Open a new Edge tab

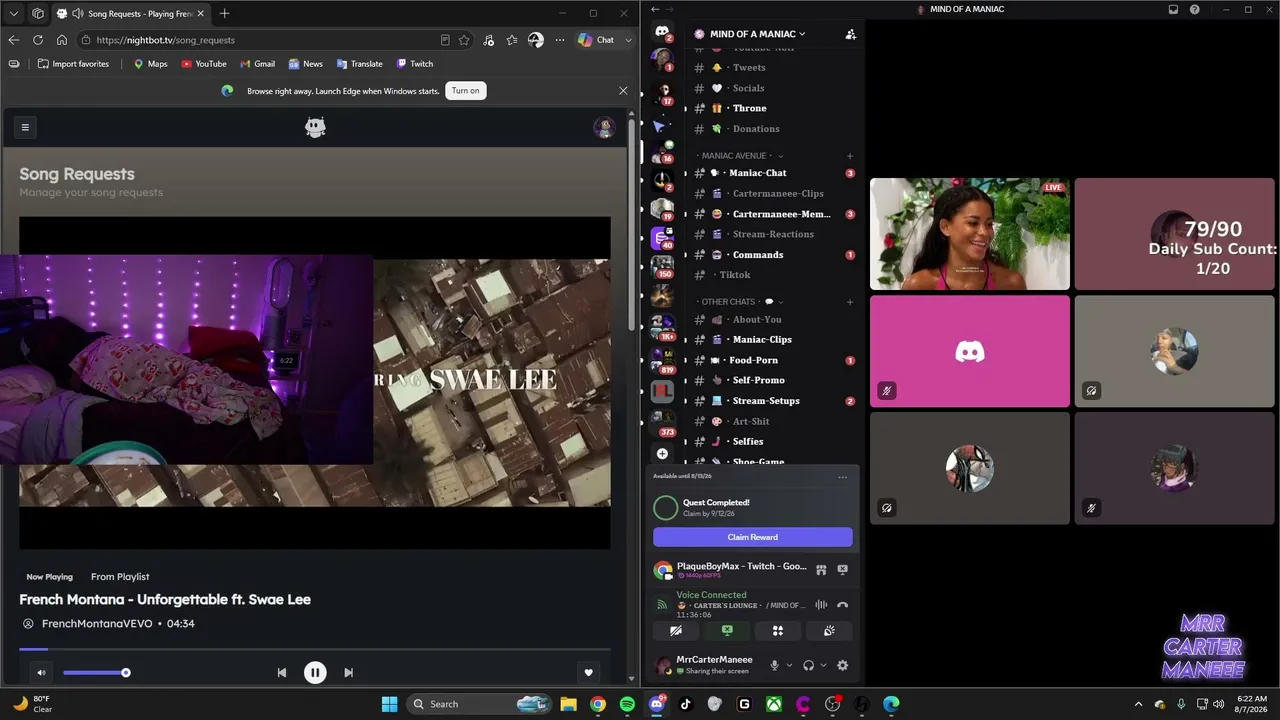click(224, 13)
